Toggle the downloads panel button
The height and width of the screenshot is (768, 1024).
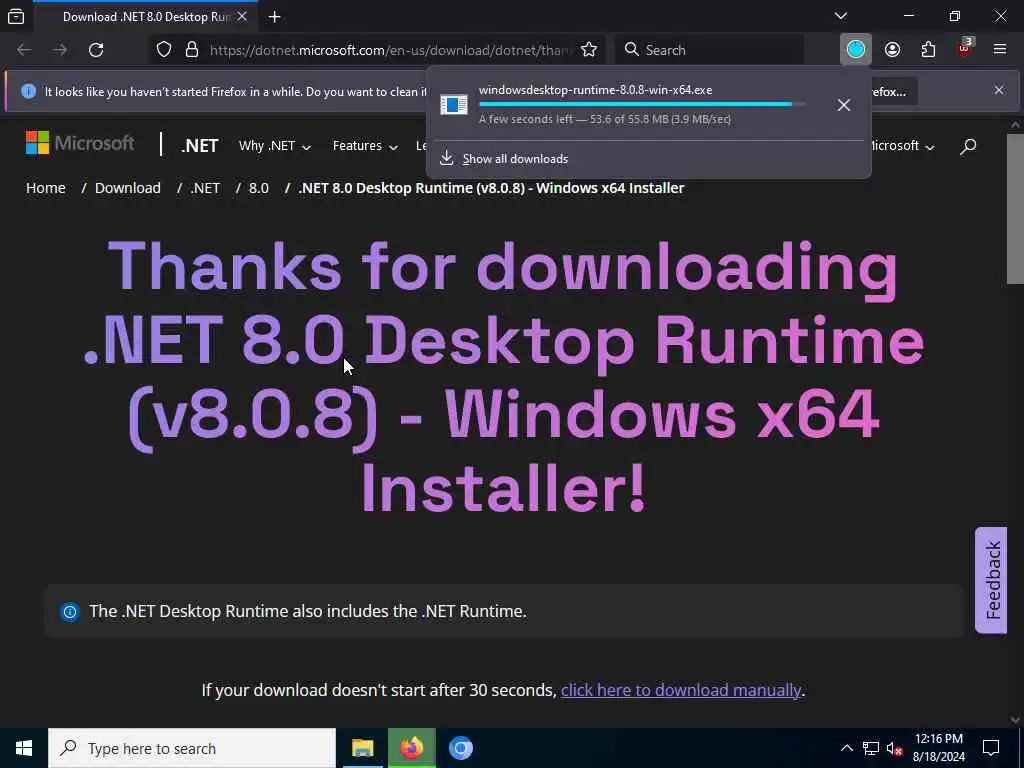[856, 49]
